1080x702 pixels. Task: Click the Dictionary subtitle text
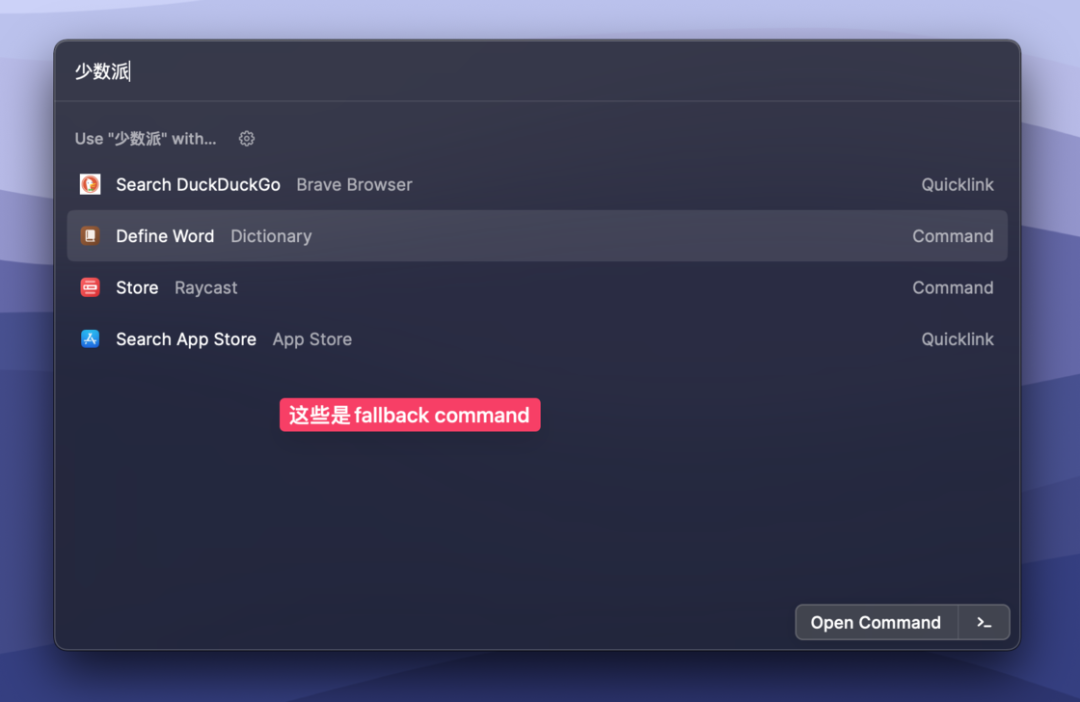271,236
